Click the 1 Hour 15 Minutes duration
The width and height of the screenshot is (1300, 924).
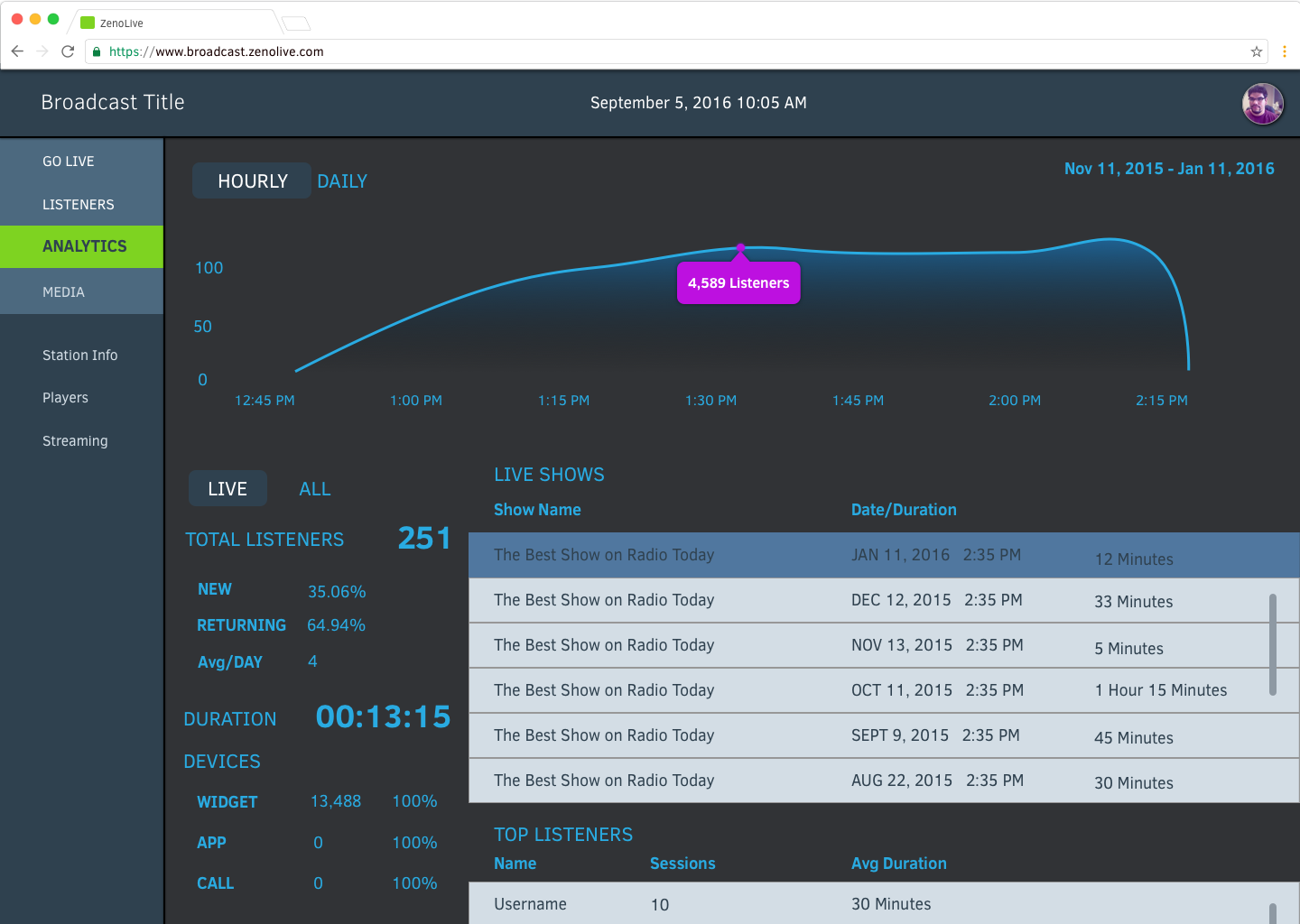[x=1161, y=690]
